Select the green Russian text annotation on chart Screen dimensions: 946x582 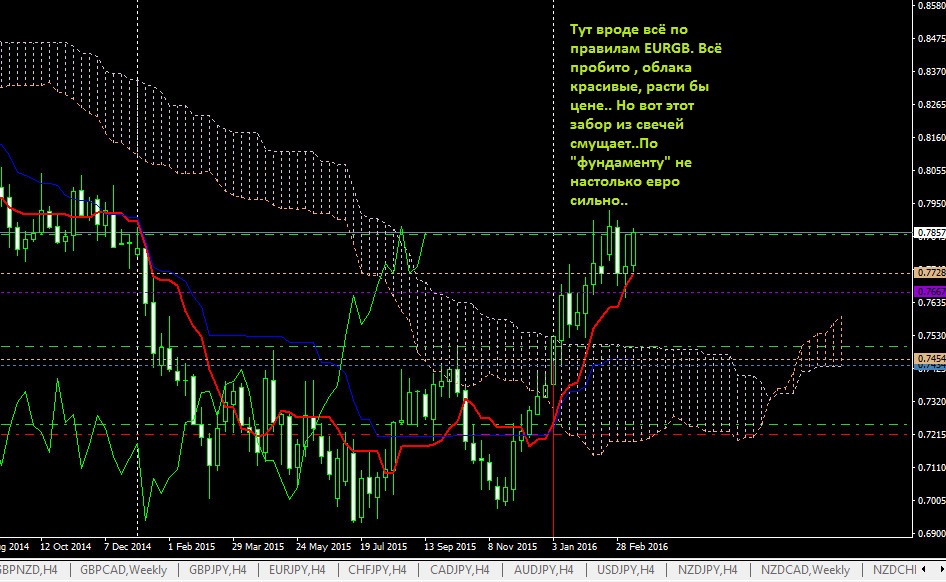click(x=646, y=115)
